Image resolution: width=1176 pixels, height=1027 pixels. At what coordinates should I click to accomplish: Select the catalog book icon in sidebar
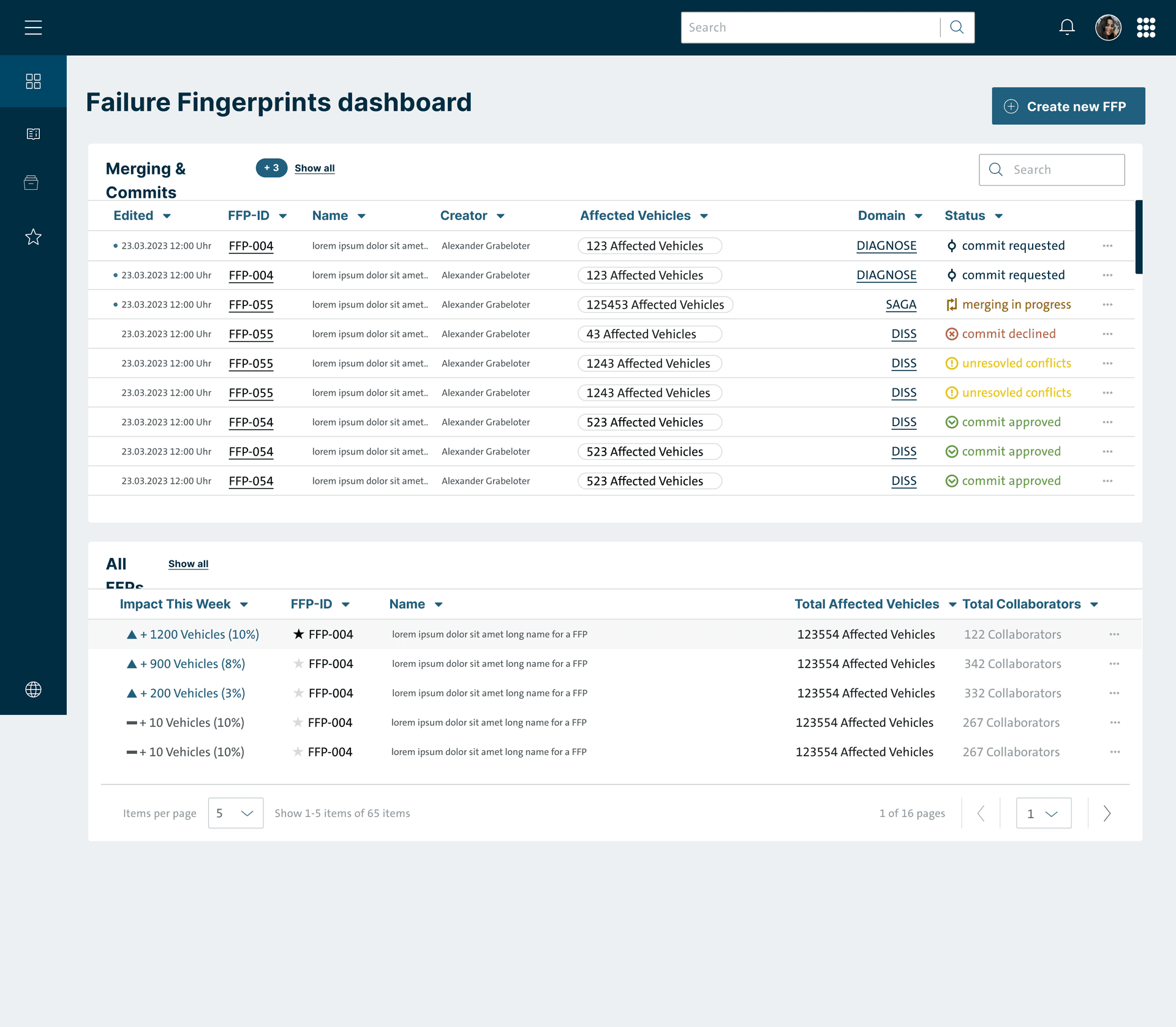pos(33,134)
